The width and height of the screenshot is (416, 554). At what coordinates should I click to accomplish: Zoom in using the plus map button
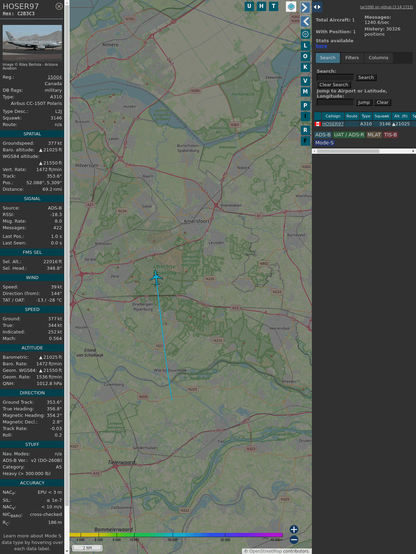[294, 529]
